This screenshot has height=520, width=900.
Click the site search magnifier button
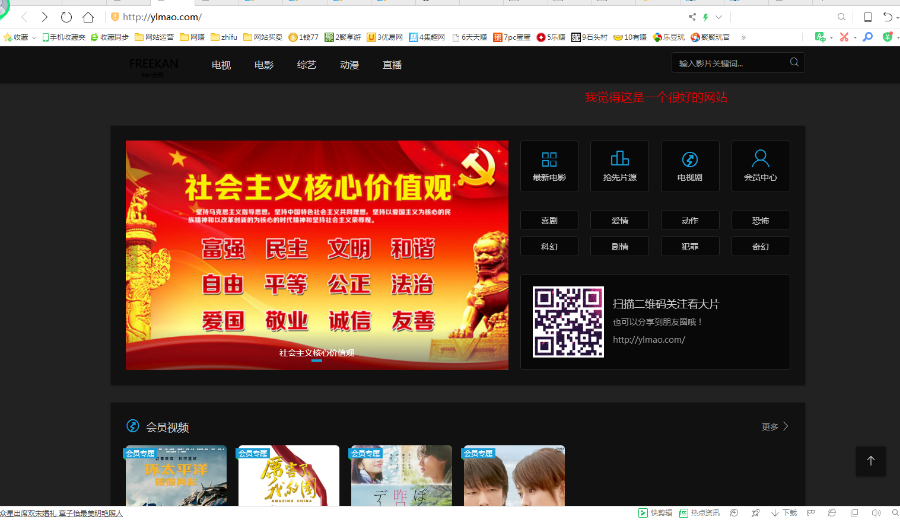(794, 63)
